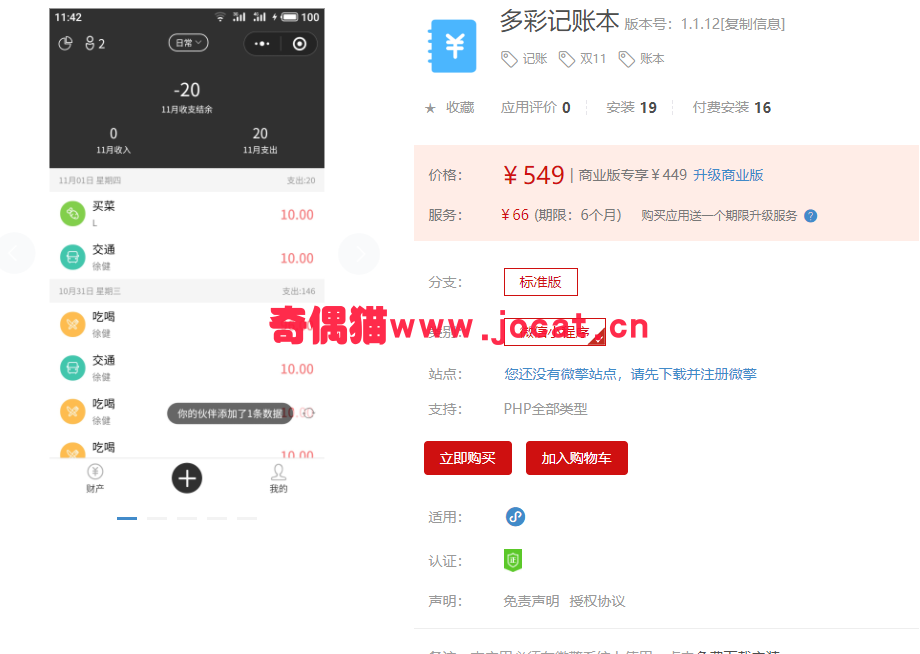Click the 付费安装 16 count
Image resolution: width=920 pixels, height=654 pixels.
[732, 107]
